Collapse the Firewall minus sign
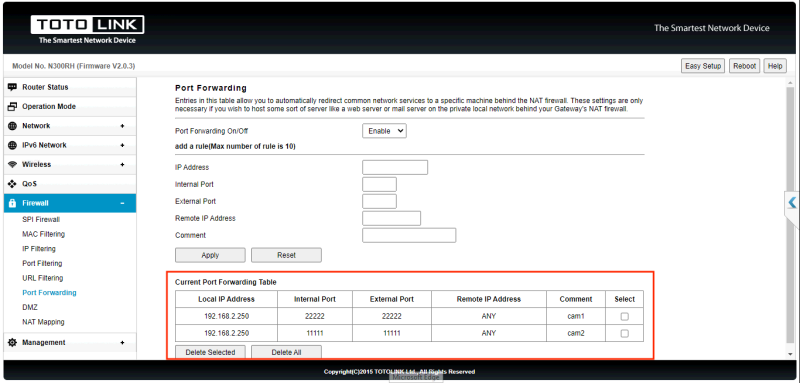 click(x=122, y=203)
